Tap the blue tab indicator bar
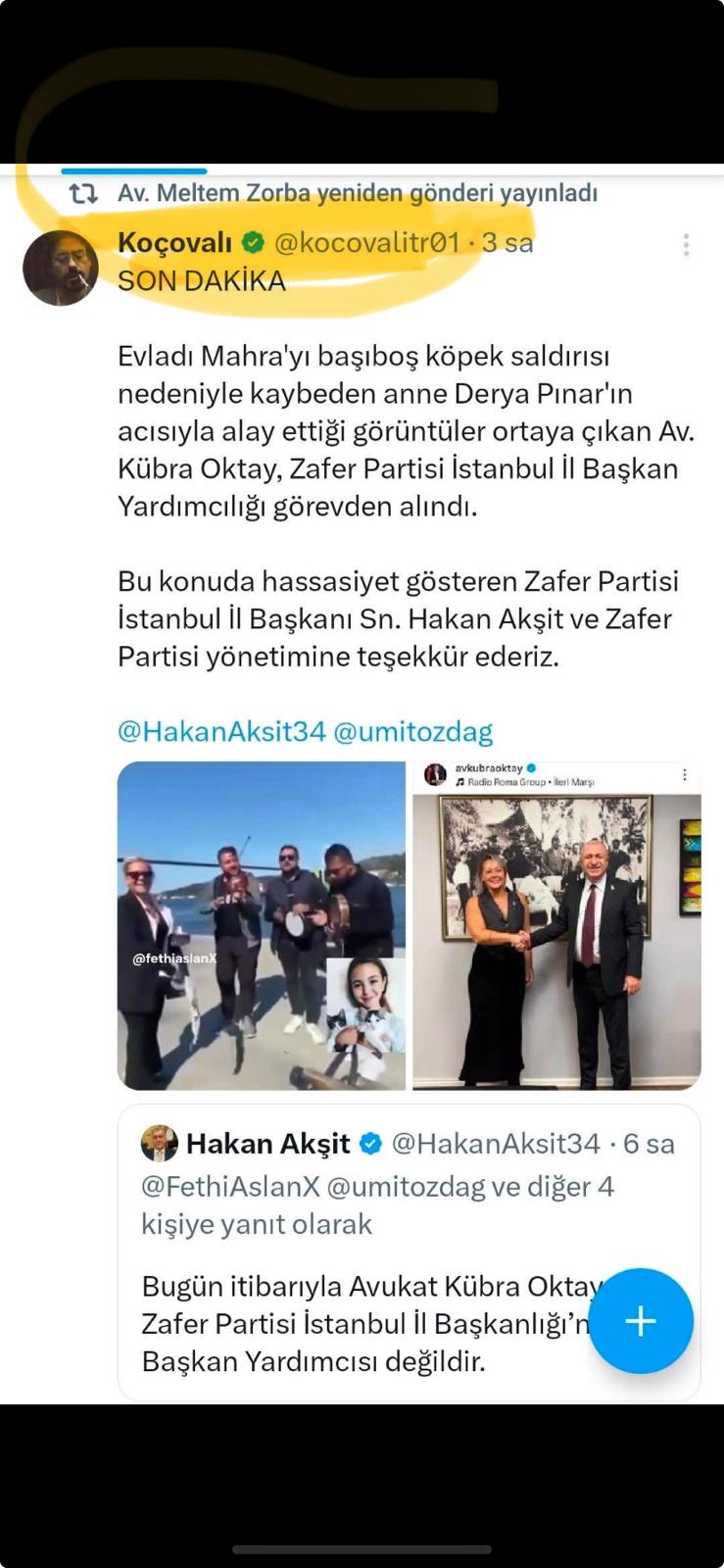The image size is (724, 1568). [134, 171]
